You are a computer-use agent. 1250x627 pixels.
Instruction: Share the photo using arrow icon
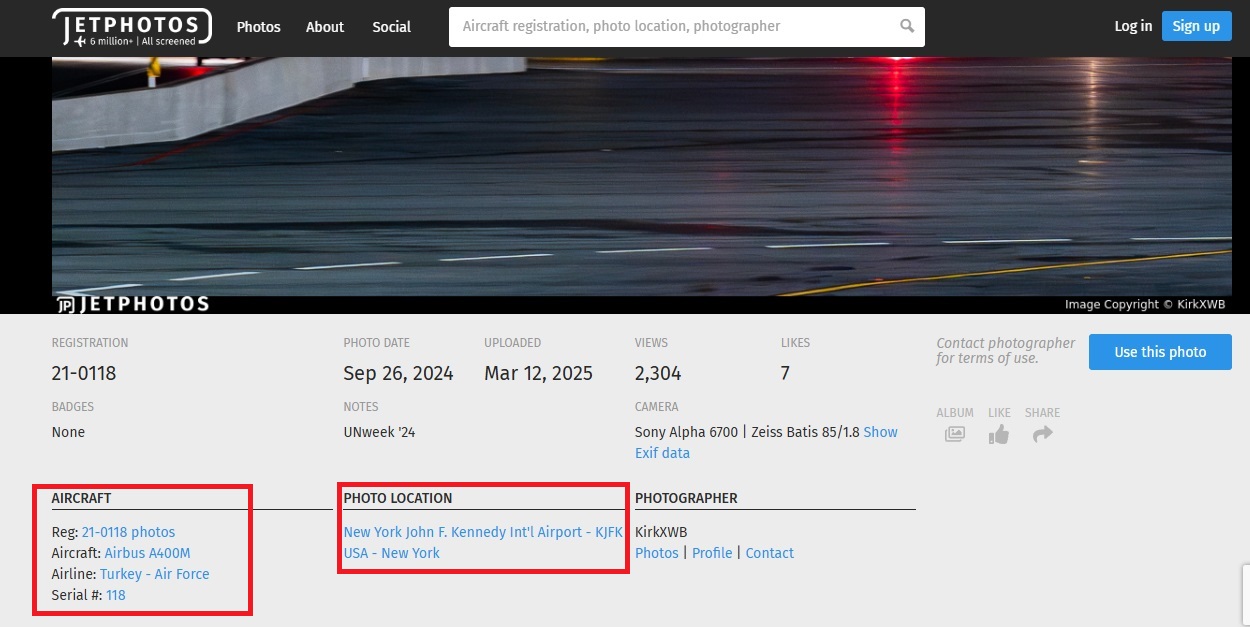(x=1042, y=434)
